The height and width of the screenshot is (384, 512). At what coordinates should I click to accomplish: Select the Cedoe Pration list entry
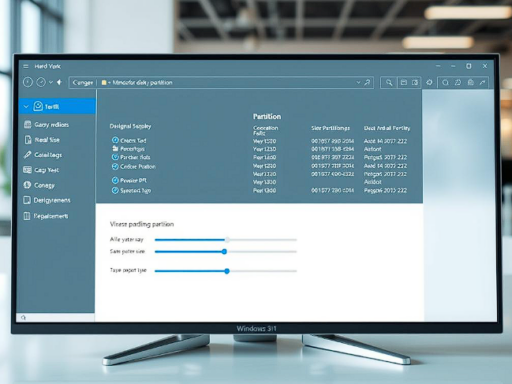pyautogui.click(x=138, y=166)
